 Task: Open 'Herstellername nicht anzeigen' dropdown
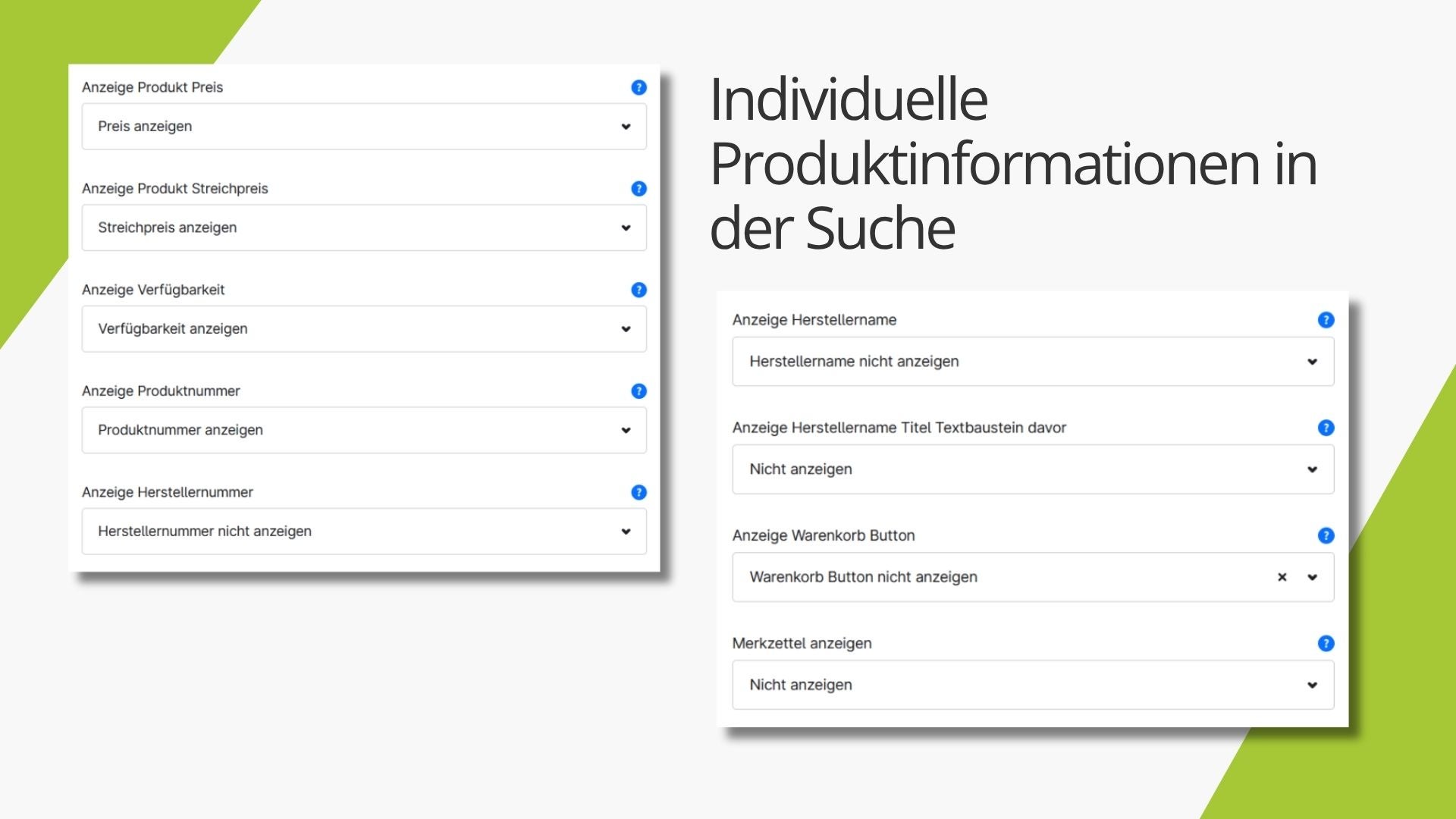(x=1033, y=362)
